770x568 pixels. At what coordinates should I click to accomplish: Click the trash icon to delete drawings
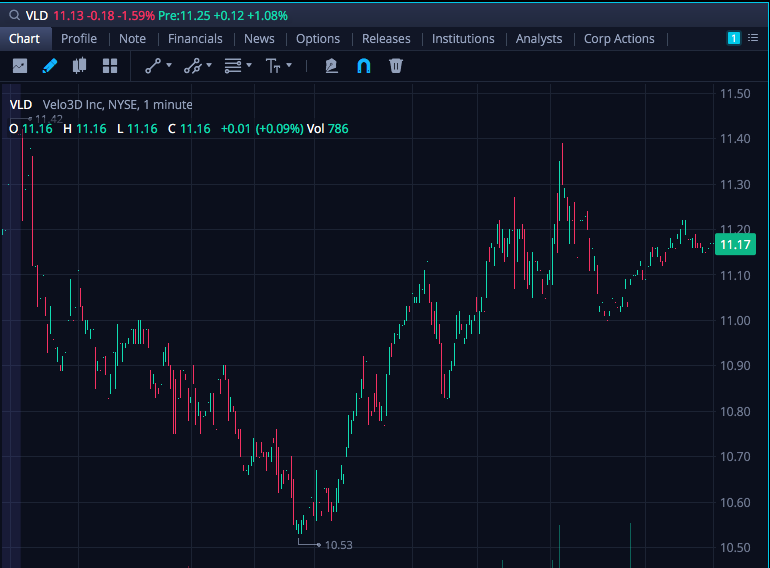396,66
